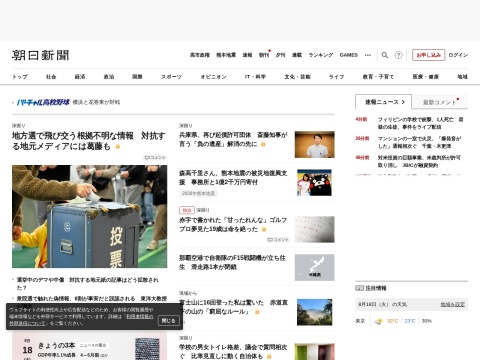The image size is (480, 360).
Task: Open 朝刊 top header link
Action: pyautogui.click(x=264, y=55)
